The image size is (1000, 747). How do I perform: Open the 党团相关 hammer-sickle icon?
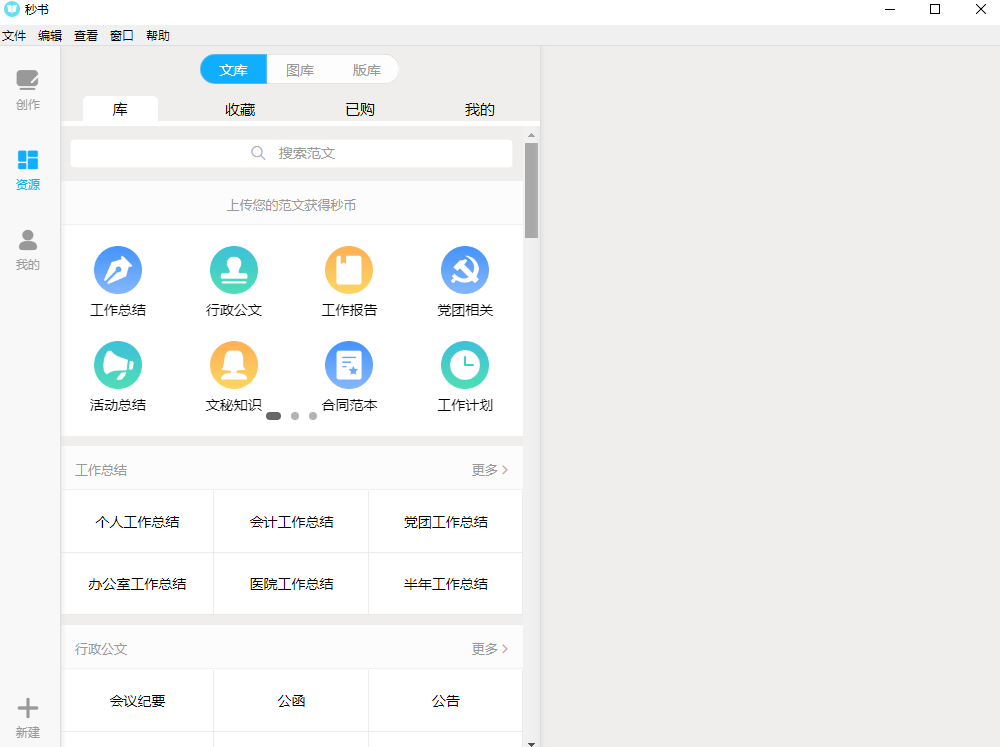tap(465, 270)
